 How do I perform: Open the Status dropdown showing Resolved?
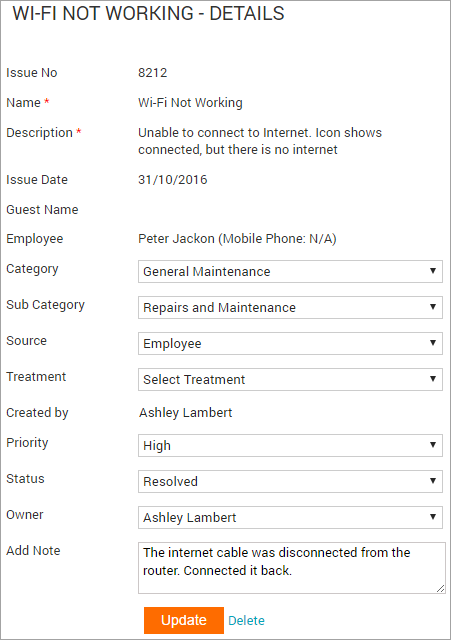pos(290,481)
